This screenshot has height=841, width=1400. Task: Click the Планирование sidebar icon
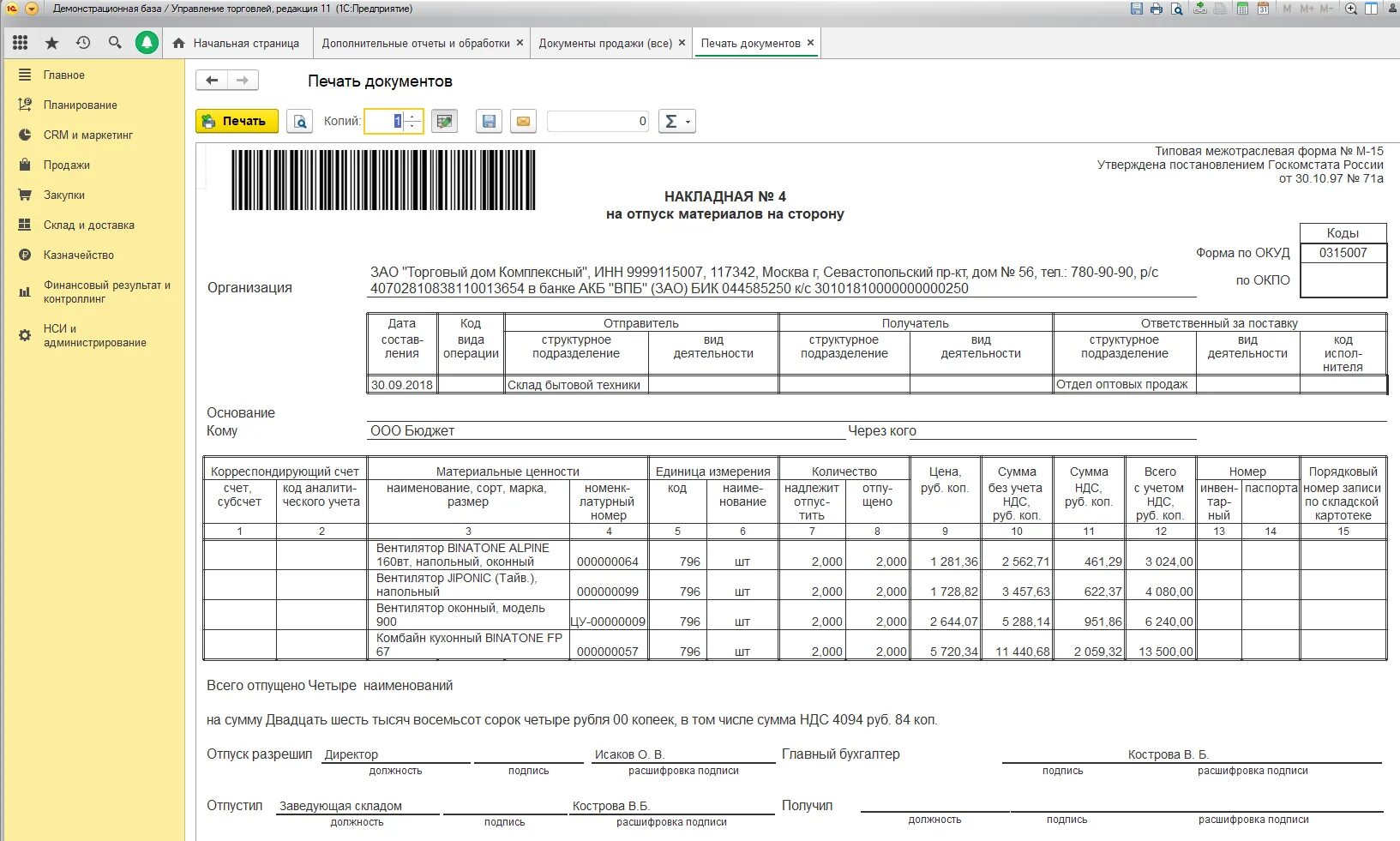[25, 105]
